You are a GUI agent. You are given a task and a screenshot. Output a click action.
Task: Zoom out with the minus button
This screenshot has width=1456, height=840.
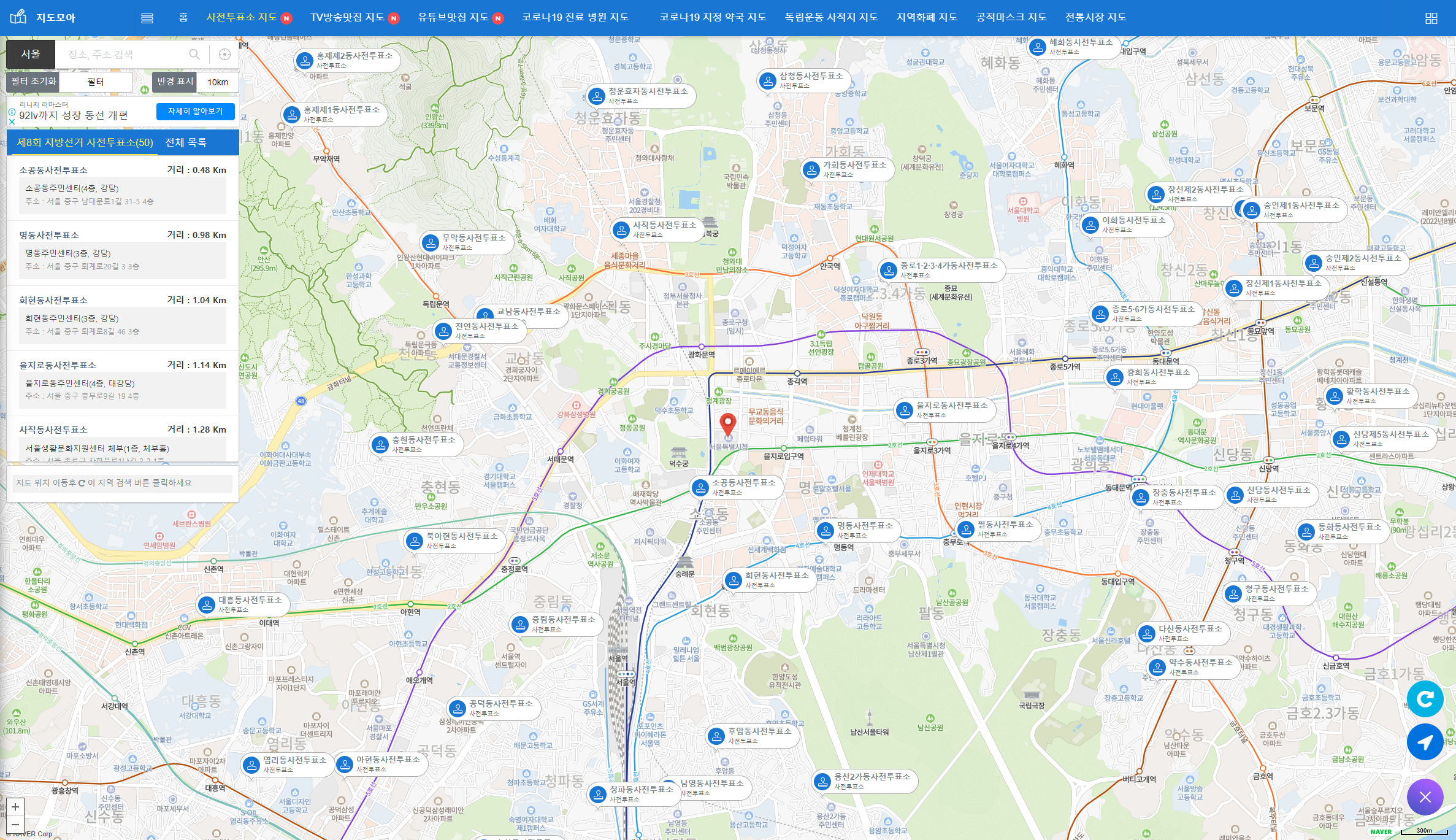15,824
